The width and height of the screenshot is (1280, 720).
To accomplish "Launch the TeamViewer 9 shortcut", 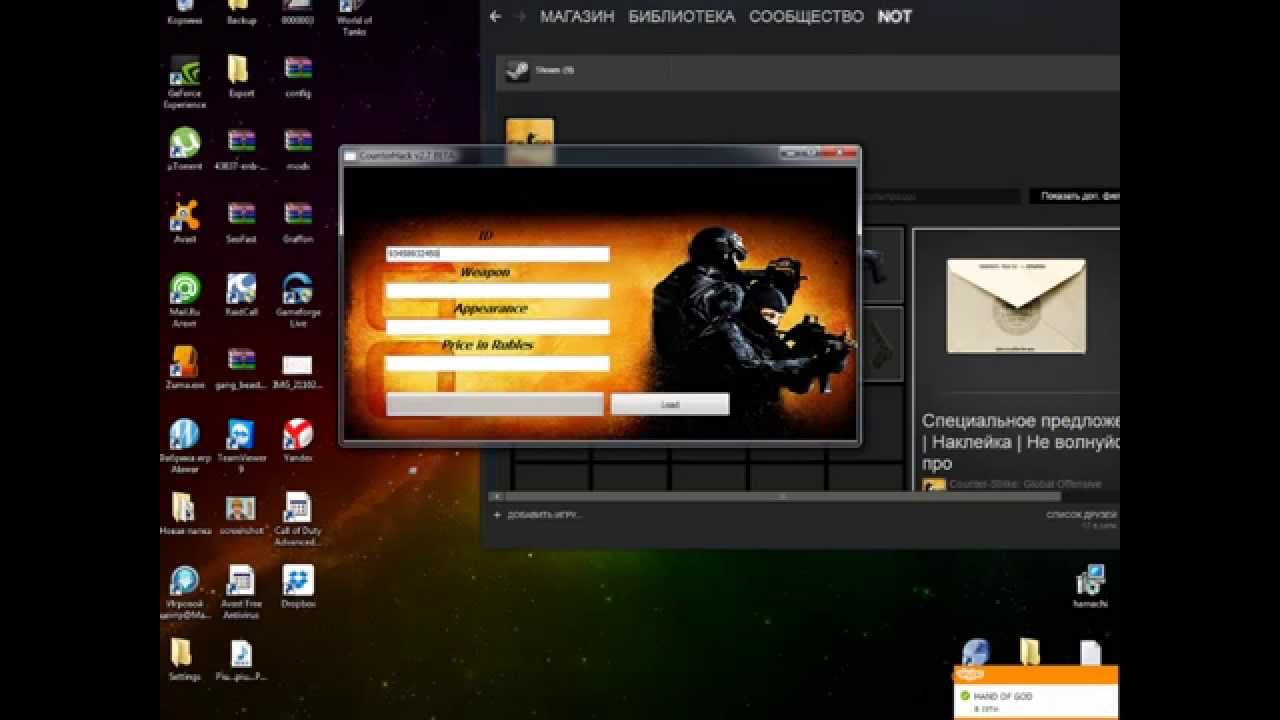I will click(241, 446).
